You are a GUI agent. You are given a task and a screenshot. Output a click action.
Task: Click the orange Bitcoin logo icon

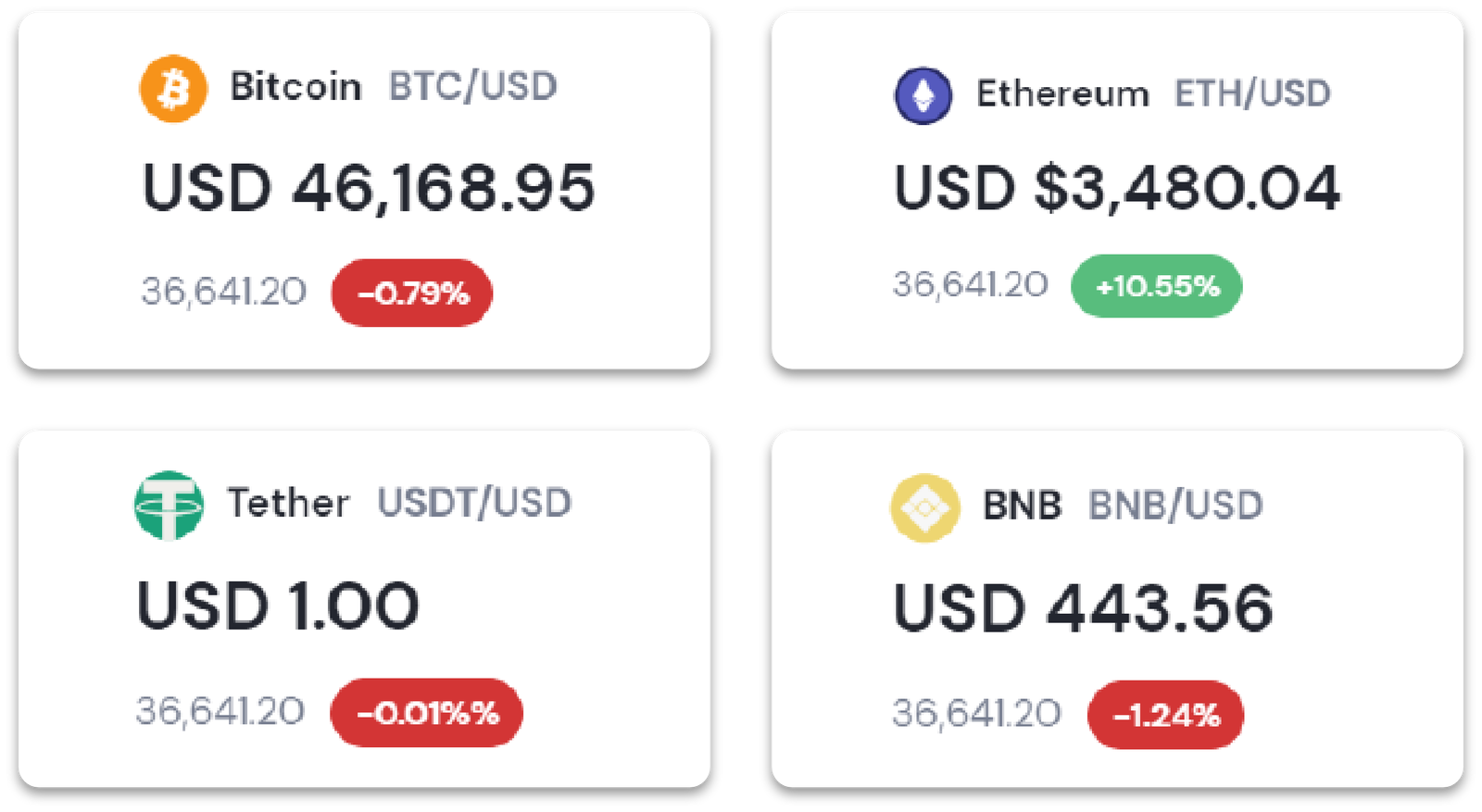(x=173, y=89)
